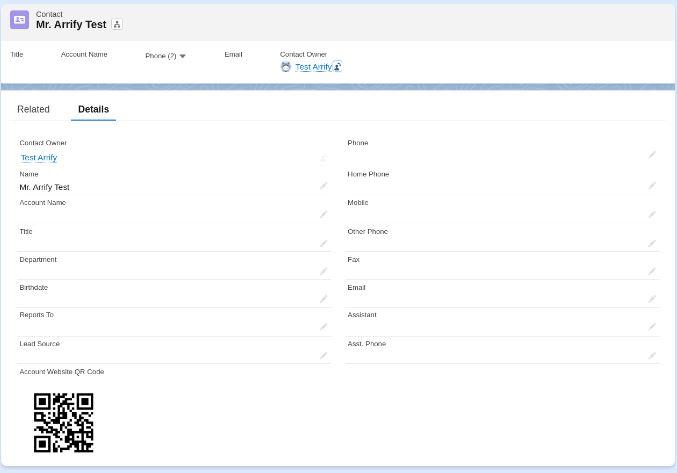Click the pencil icon for Account Name
The height and width of the screenshot is (473, 677).
click(323, 214)
